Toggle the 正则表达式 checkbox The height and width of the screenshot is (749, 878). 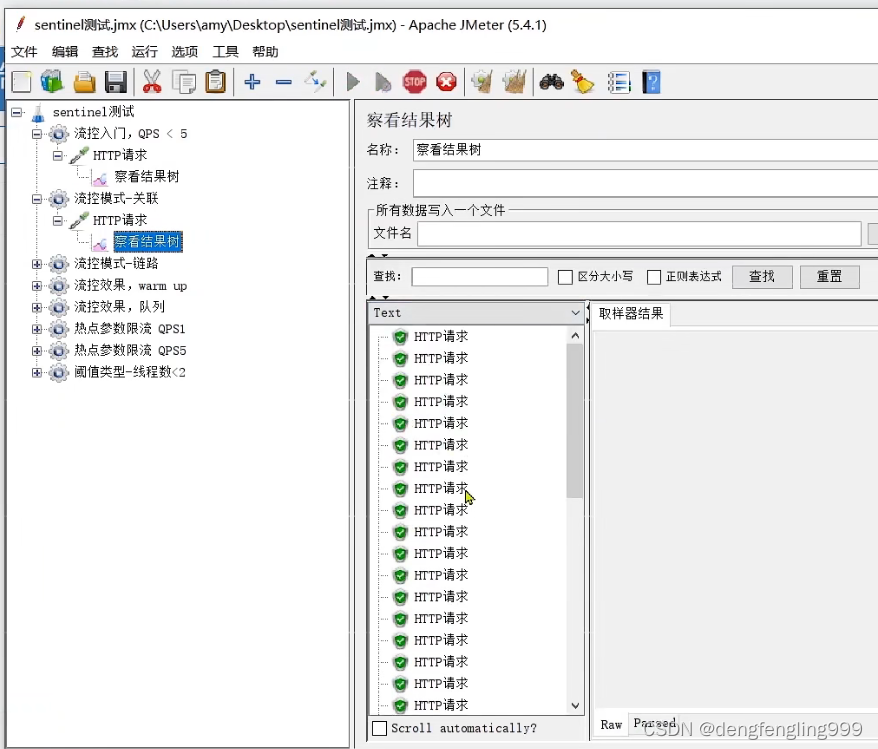click(x=654, y=277)
